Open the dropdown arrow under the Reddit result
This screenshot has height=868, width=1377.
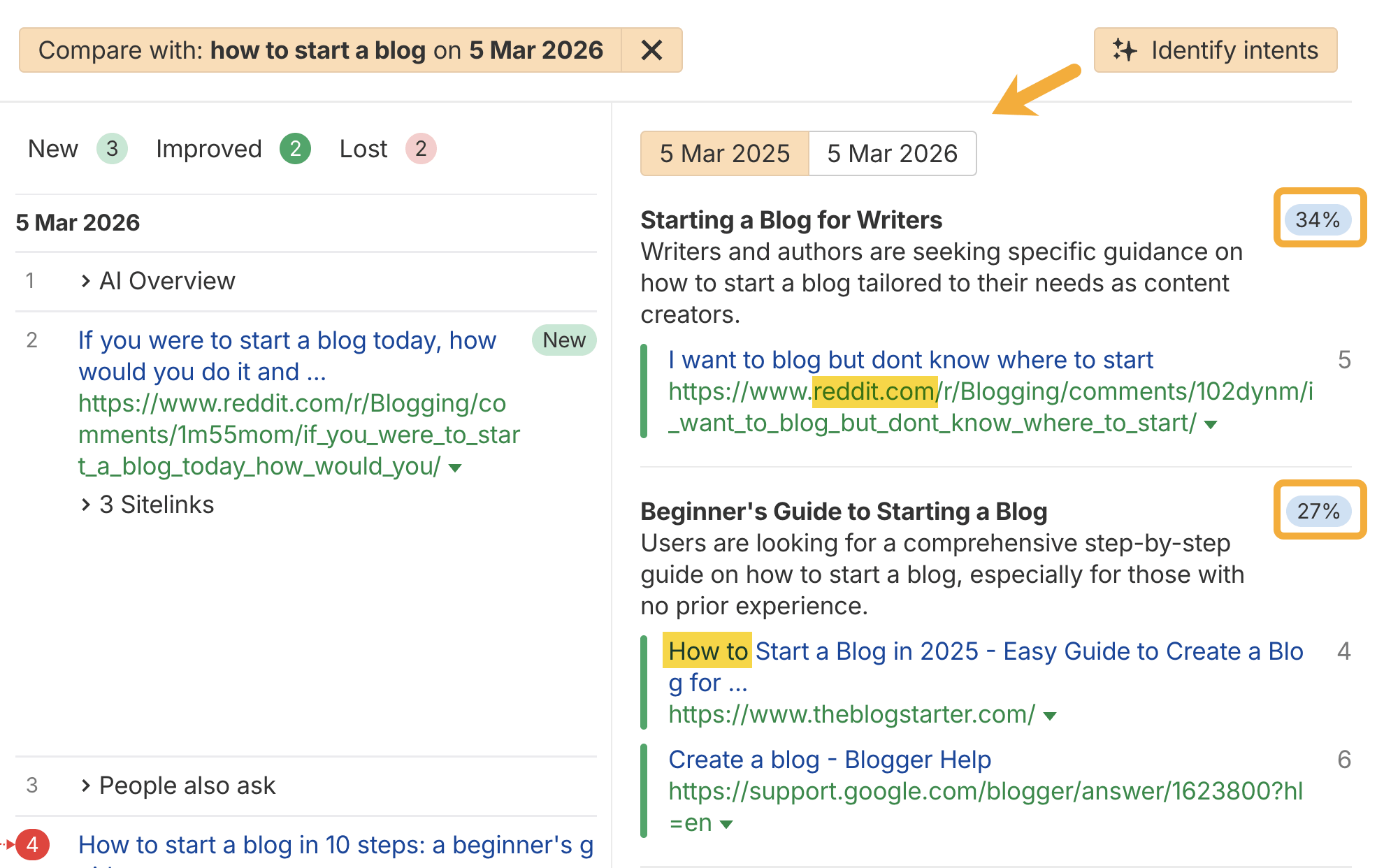click(1211, 424)
